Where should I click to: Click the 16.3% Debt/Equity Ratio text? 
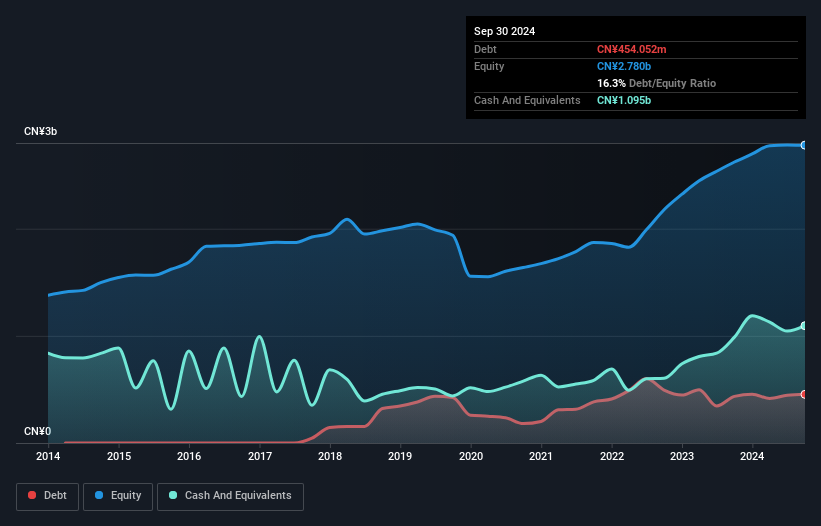[x=656, y=83]
